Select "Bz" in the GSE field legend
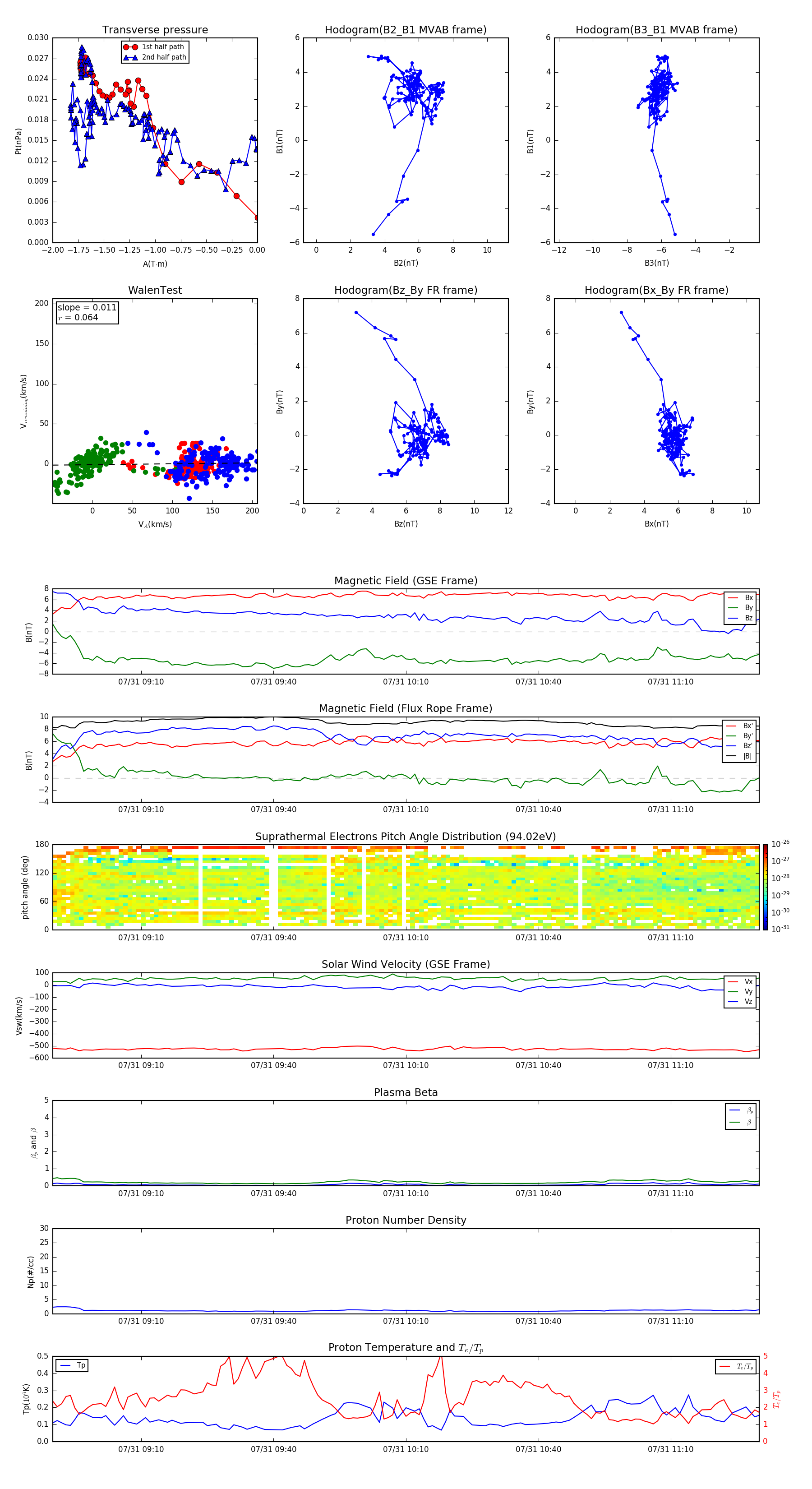Screen dimensions: 812x1489 740,618
